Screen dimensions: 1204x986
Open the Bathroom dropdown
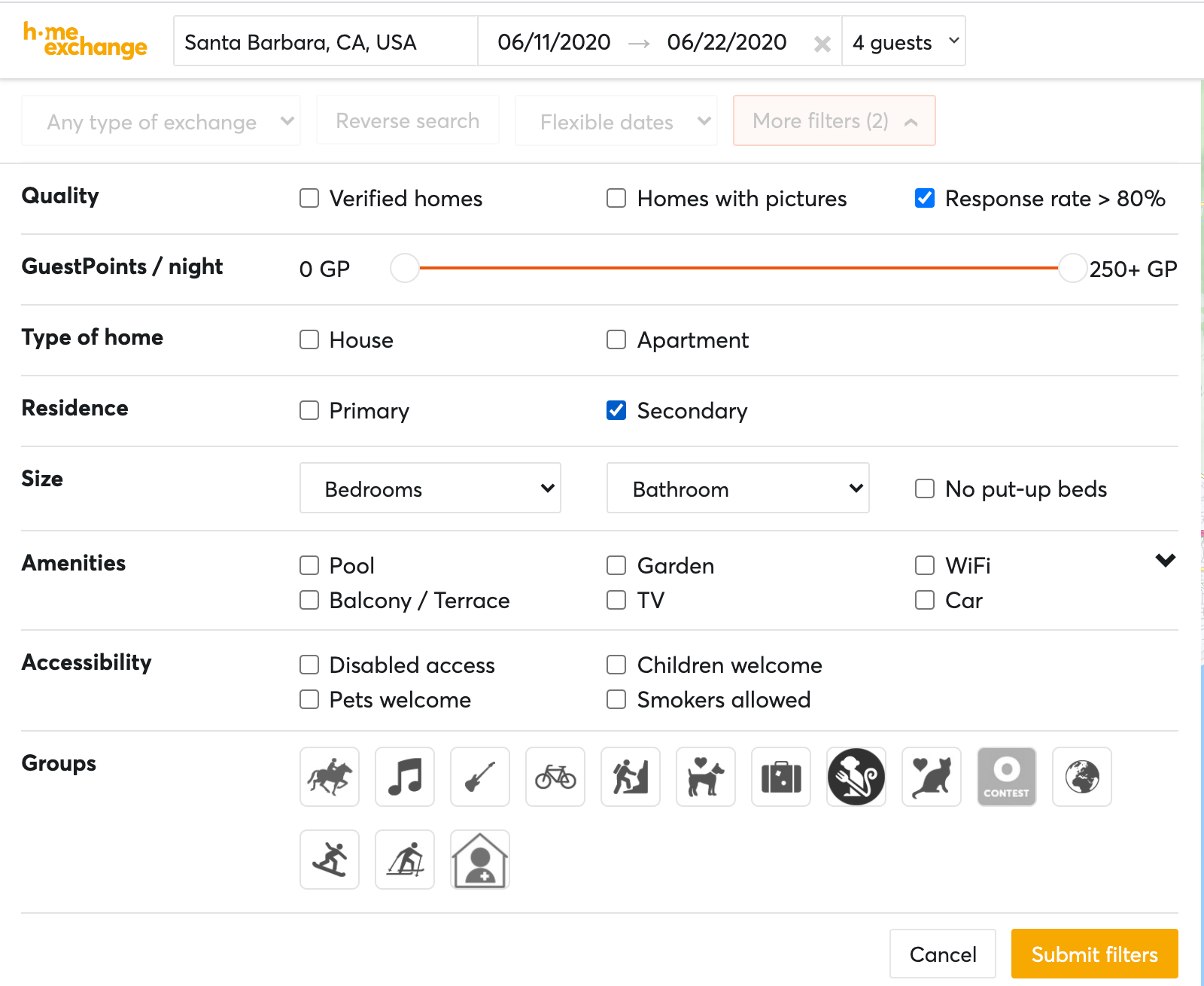tap(737, 488)
